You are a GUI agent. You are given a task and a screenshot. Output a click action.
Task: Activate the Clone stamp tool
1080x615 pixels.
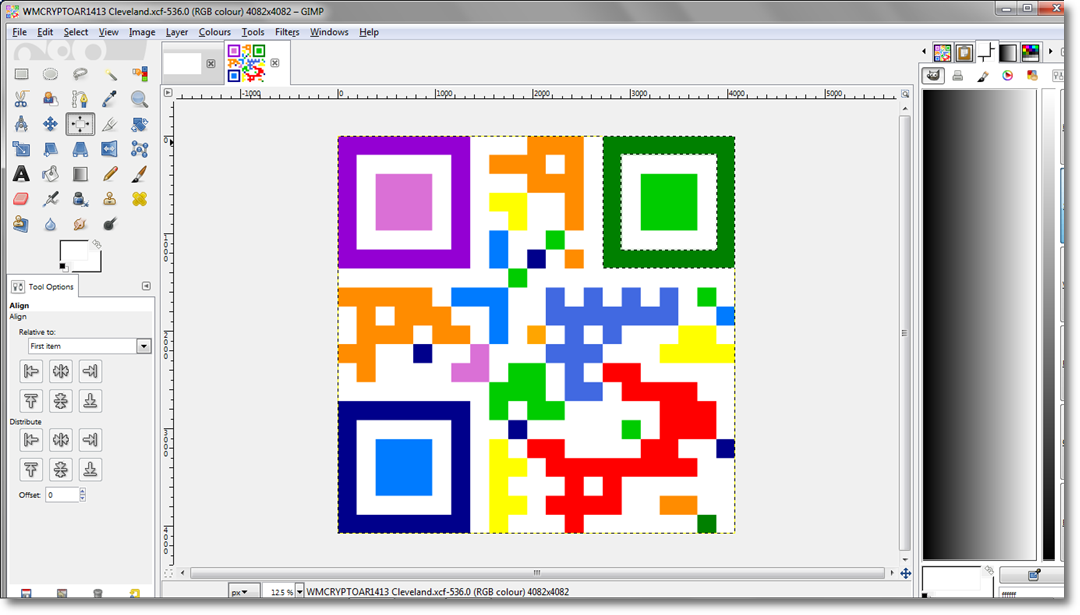point(110,199)
